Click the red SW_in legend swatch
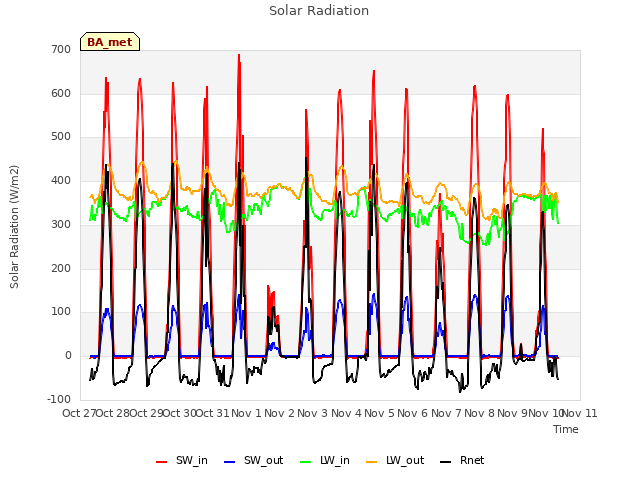Screen dimensions: 640x480 (162, 462)
